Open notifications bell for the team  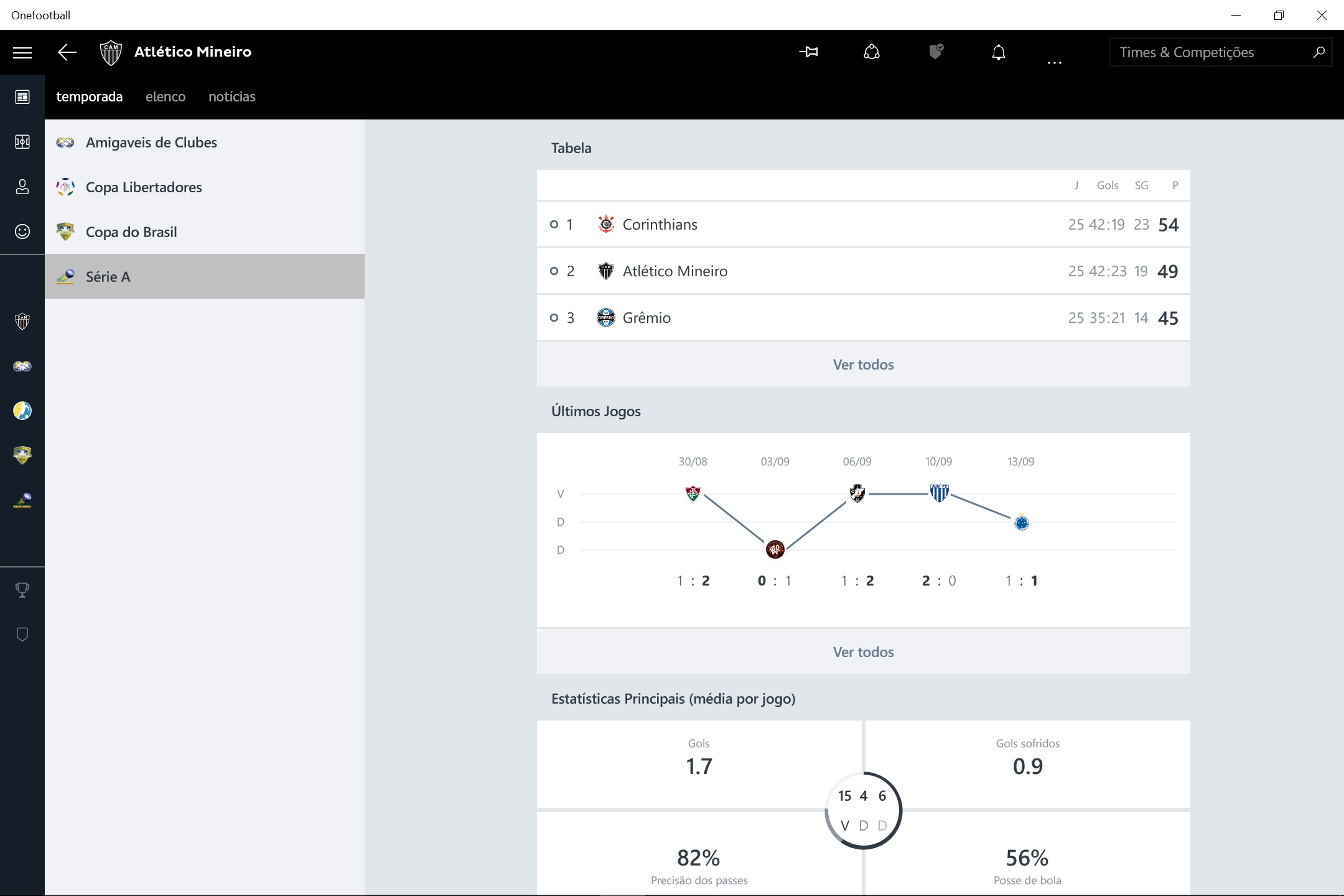[998, 52]
